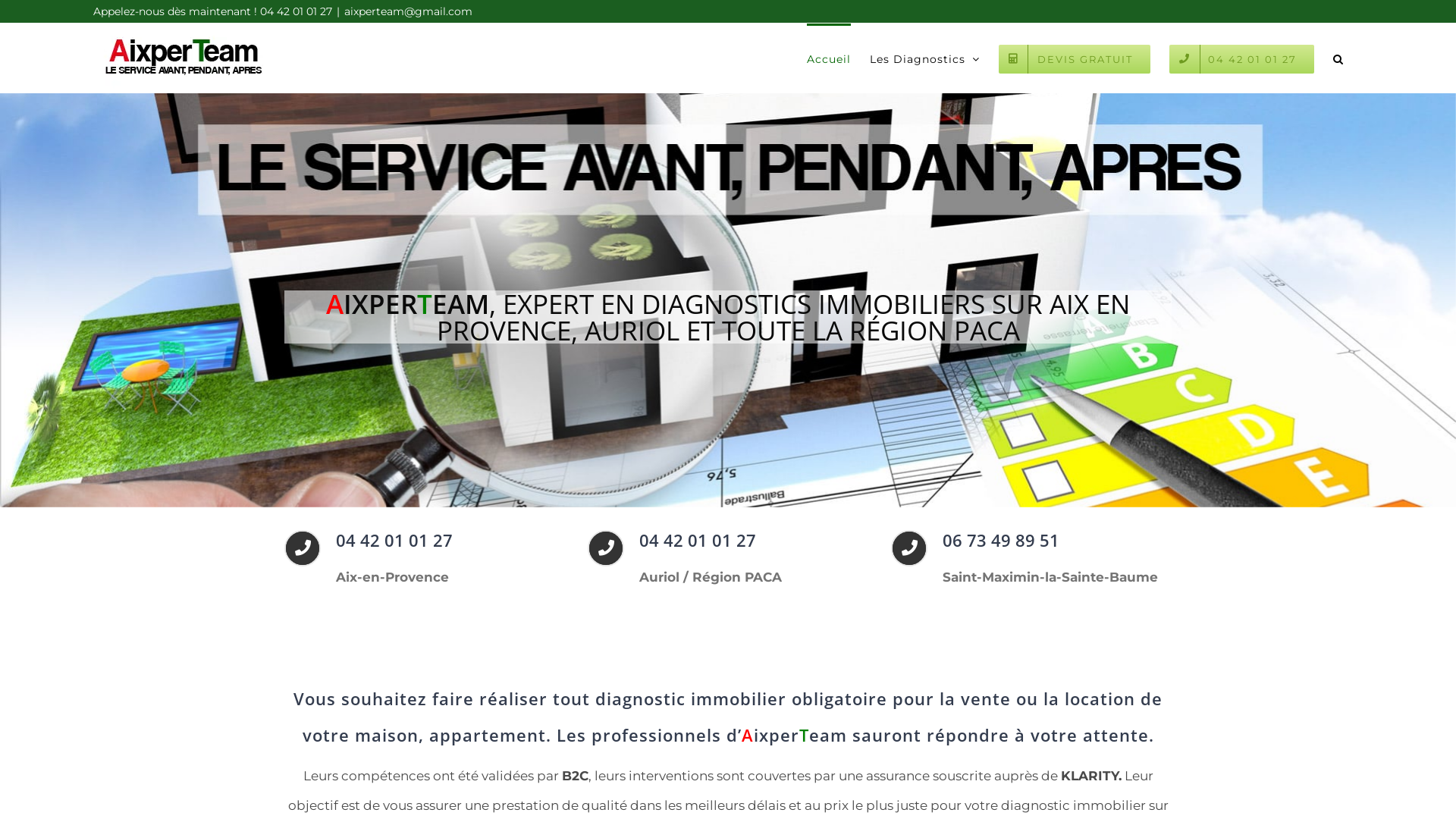This screenshot has width=1456, height=819.
Task: Click the phone icon next to 04 42 01 01 27 header button
Action: [x=1185, y=58]
